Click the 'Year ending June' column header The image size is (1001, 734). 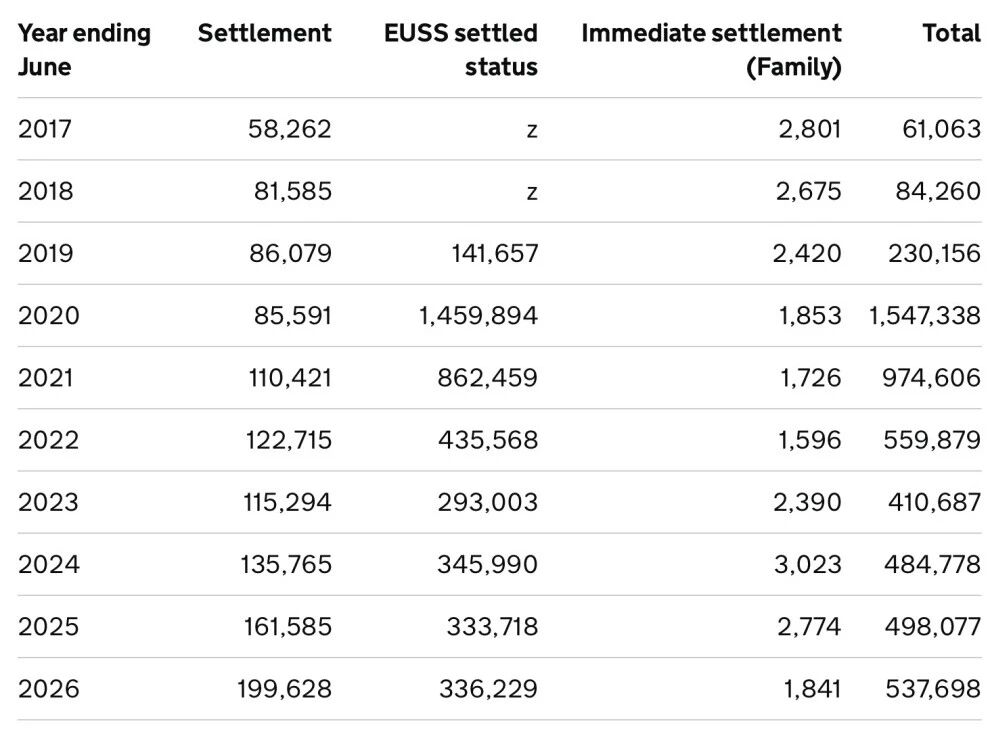point(84,50)
